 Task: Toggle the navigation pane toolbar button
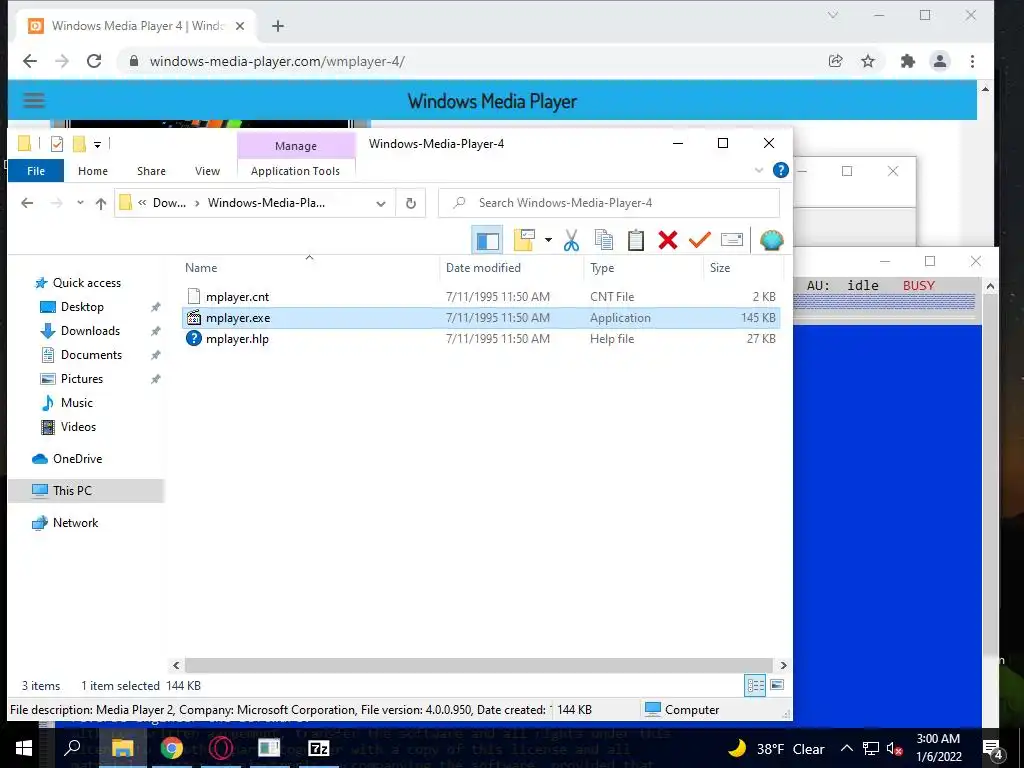(487, 240)
